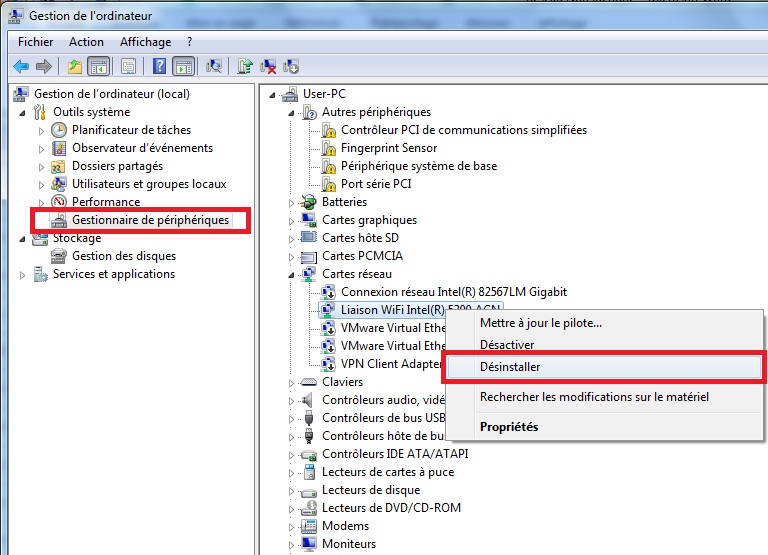Viewport: 768px width, 555px height.
Task: Click the Fingerprint Sensor warning device icon
Action: point(329,148)
